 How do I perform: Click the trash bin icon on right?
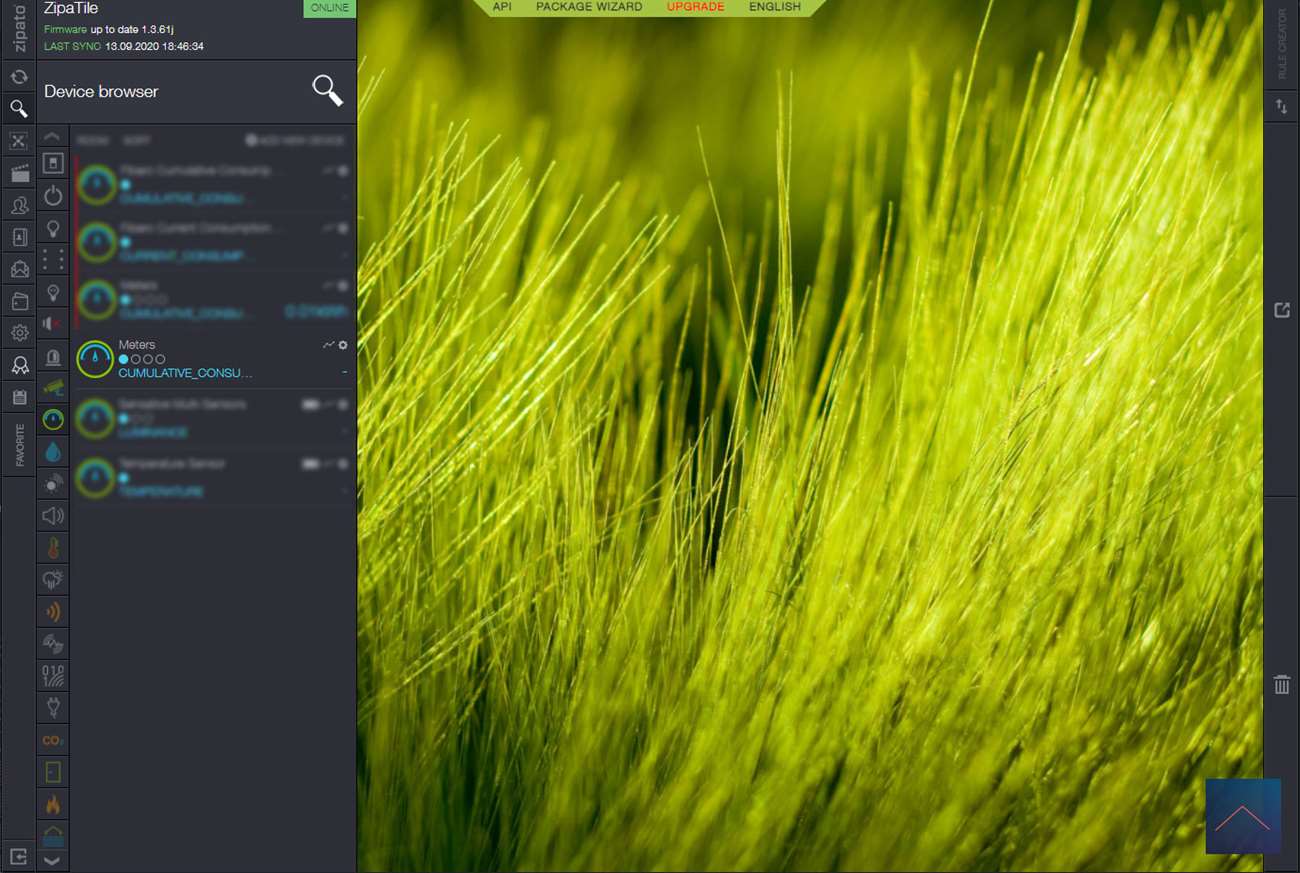[1281, 685]
